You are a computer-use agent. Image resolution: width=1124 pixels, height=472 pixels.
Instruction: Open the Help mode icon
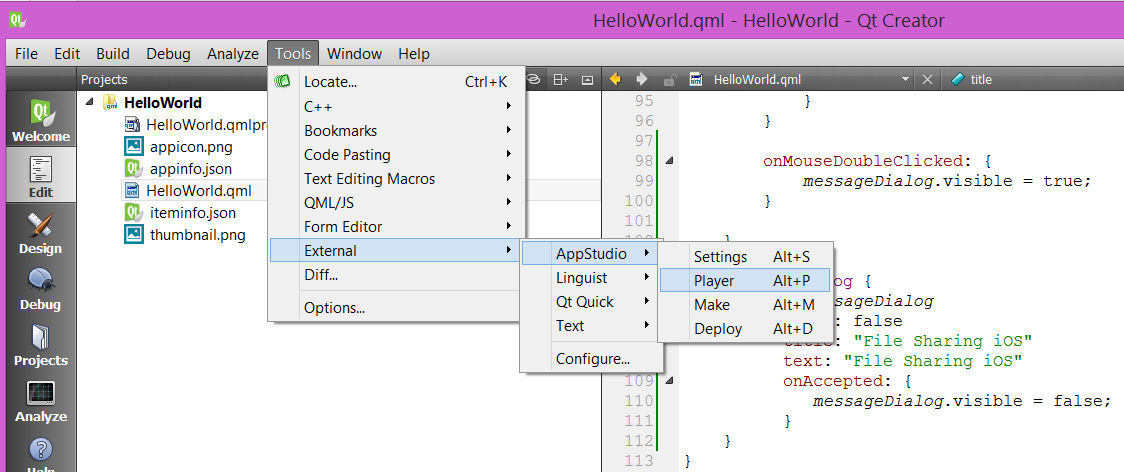(x=41, y=452)
